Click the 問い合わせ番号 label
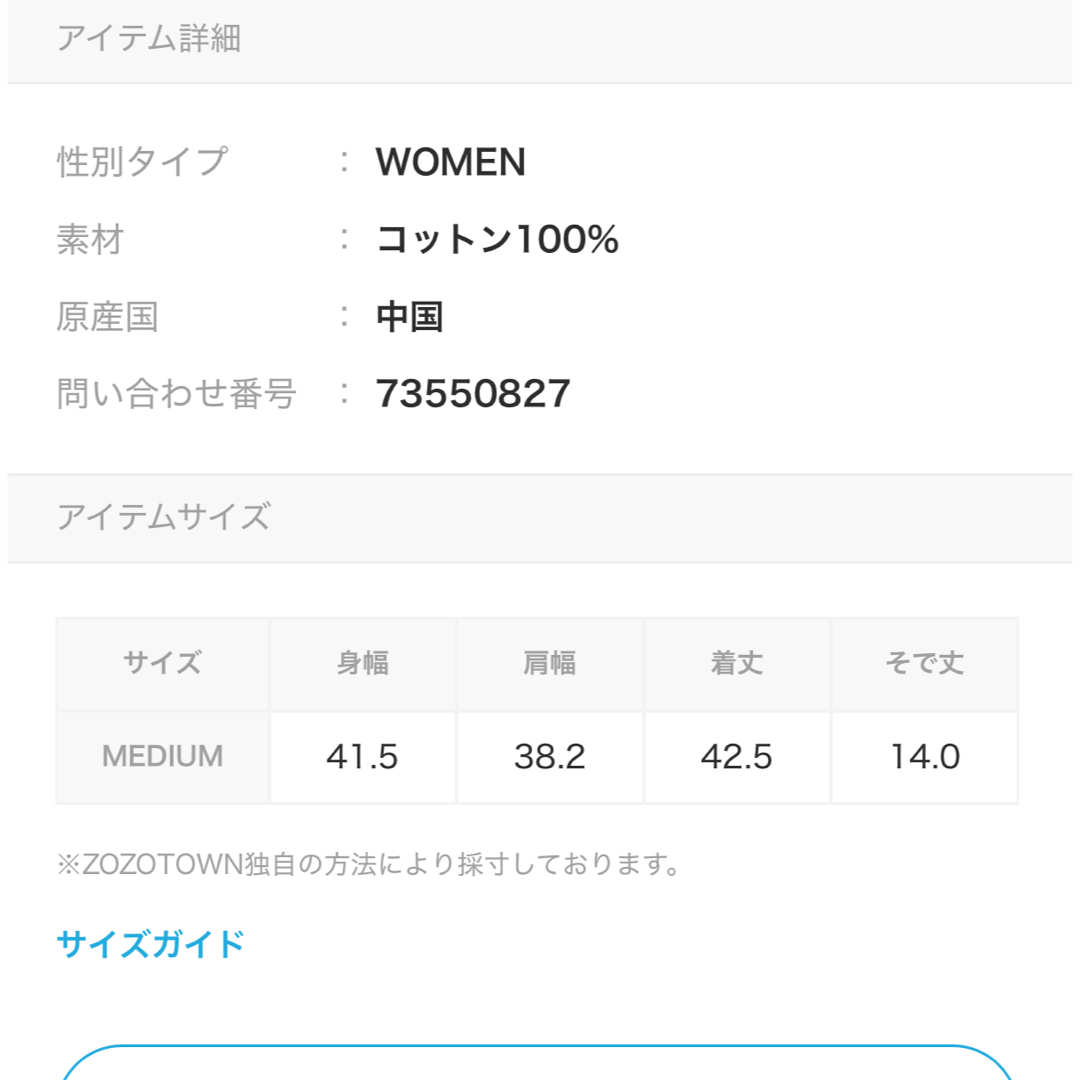The width and height of the screenshot is (1080, 1080). point(177,394)
